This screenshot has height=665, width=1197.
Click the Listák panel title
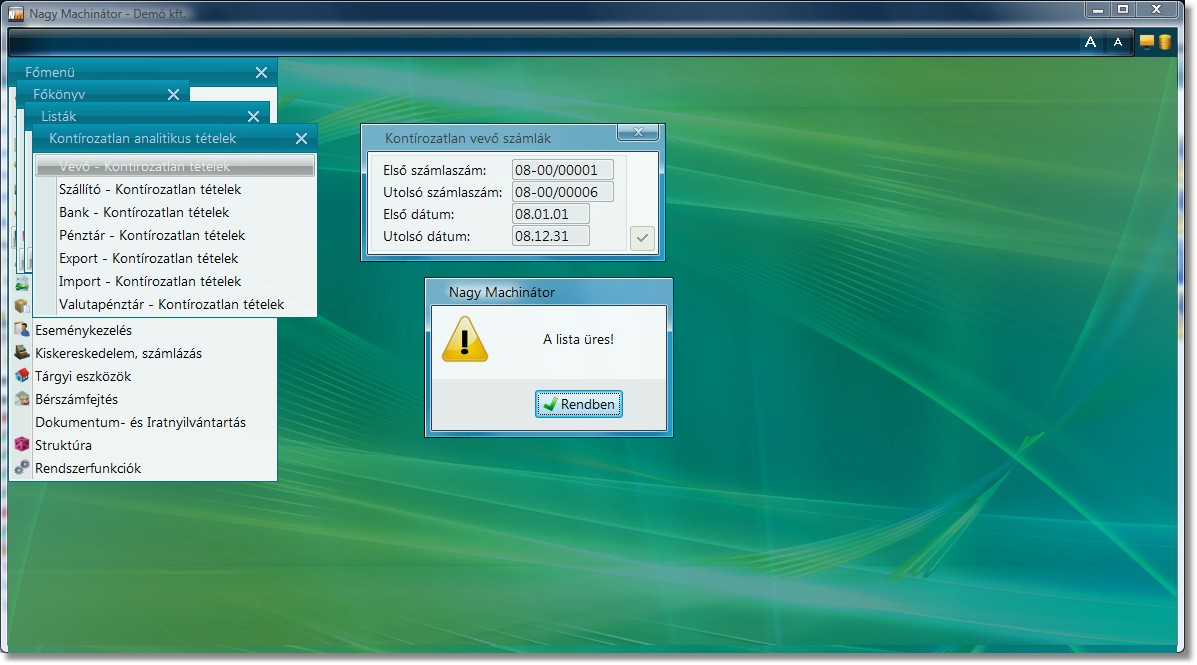pyautogui.click(x=59, y=117)
